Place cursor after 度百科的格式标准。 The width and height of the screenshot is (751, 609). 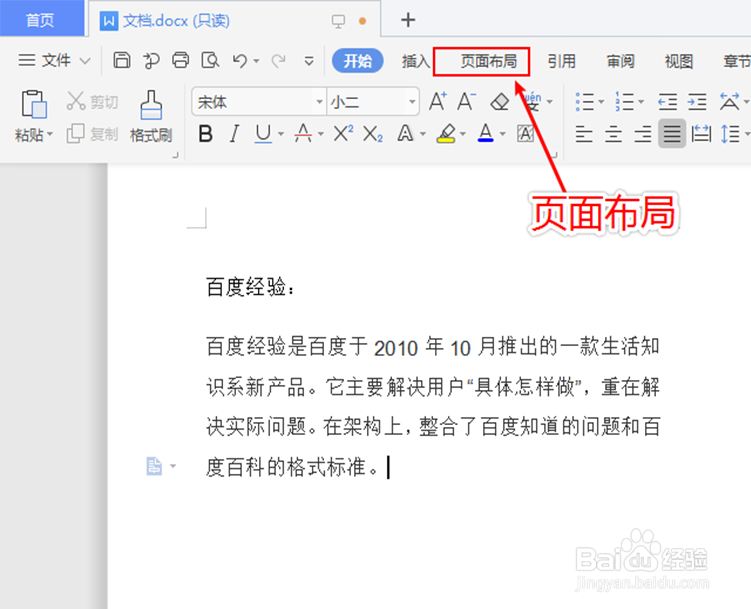pyautogui.click(x=388, y=467)
